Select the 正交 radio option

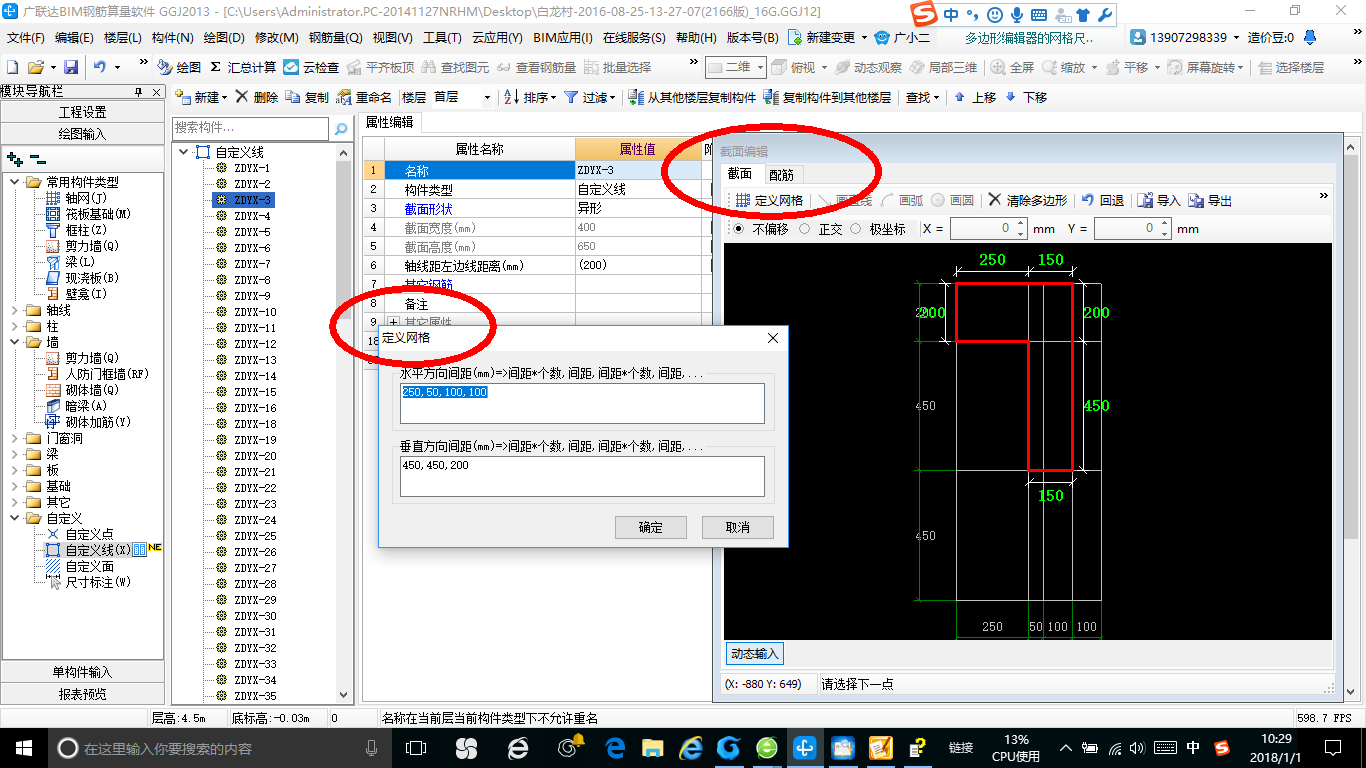pyautogui.click(x=821, y=229)
